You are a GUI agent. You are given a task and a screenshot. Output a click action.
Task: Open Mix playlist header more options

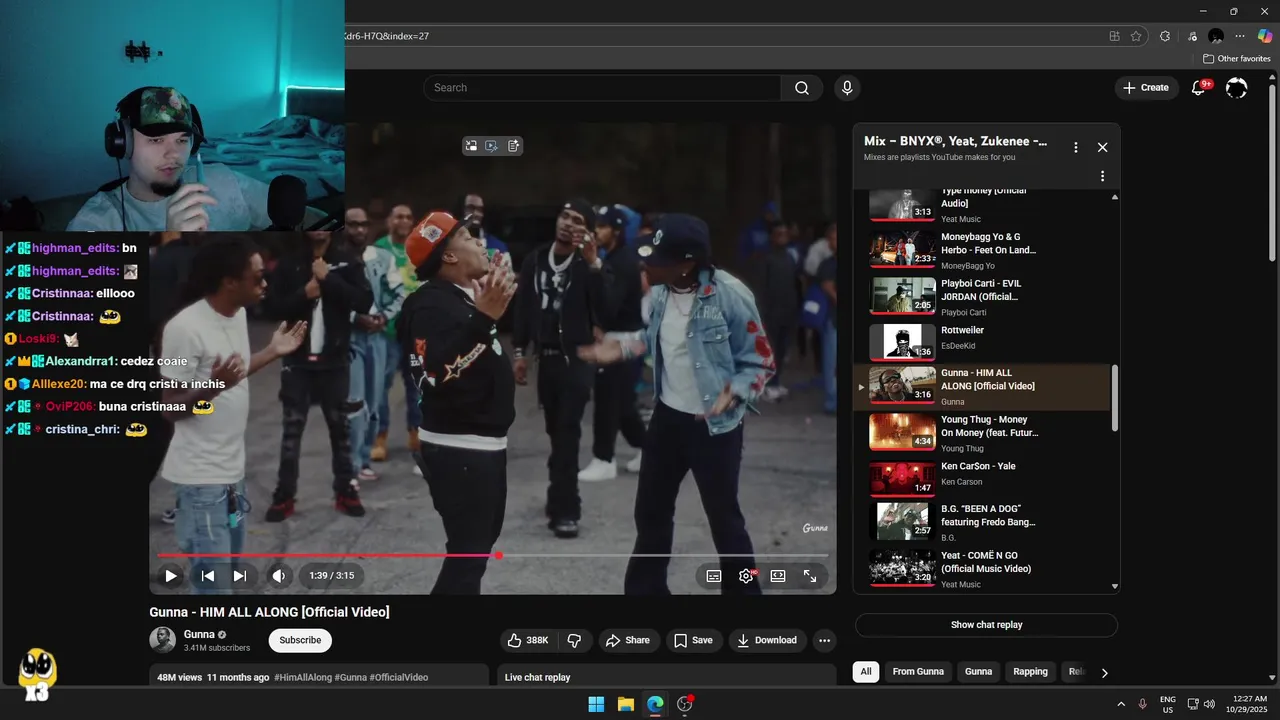pyautogui.click(x=1076, y=147)
